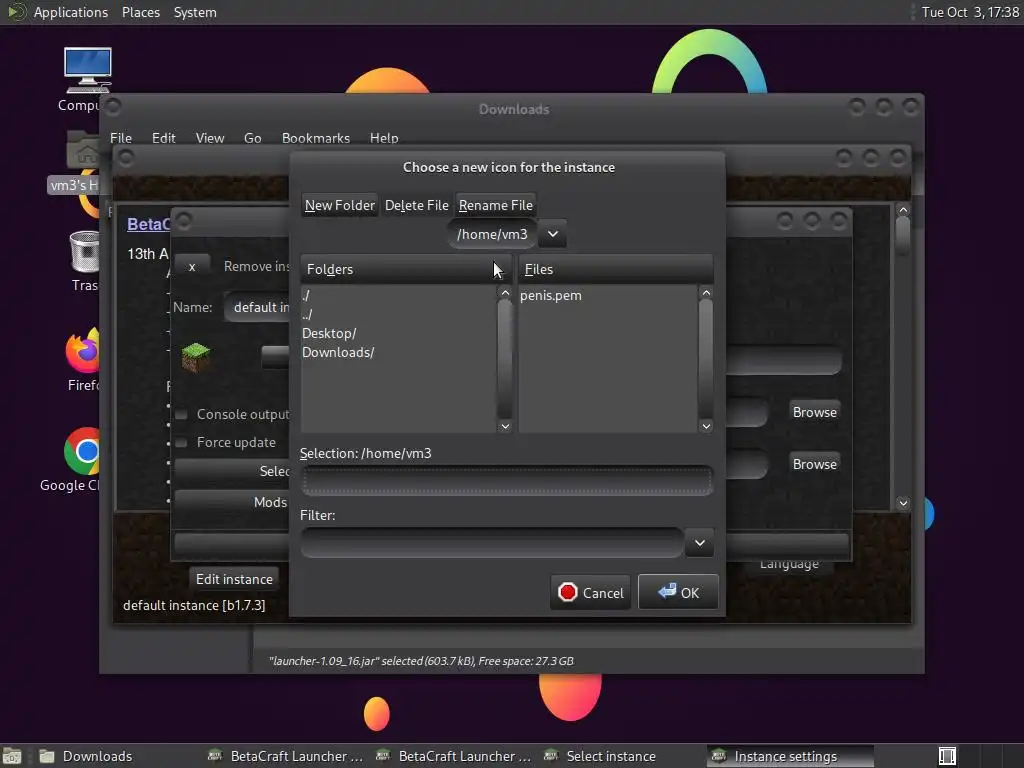Viewport: 1024px width, 768px height.
Task: Open the Help menu in Downloads window
Action: [384, 138]
